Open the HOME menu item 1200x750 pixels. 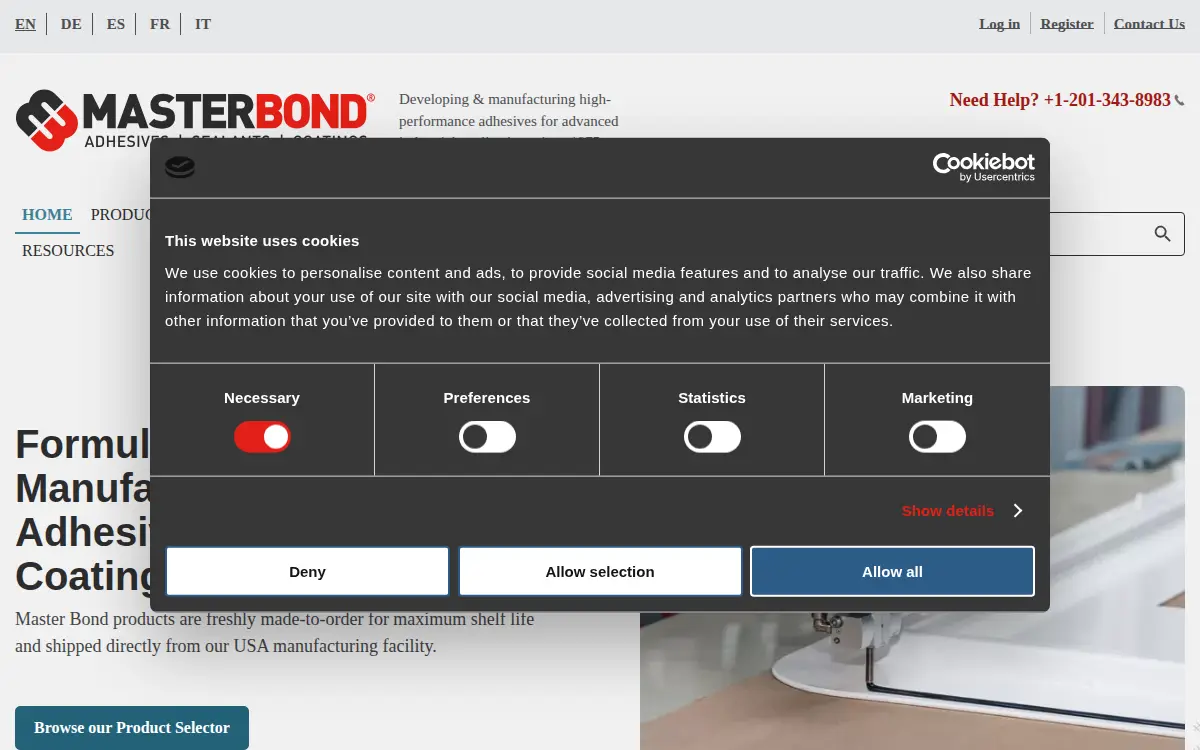[47, 215]
